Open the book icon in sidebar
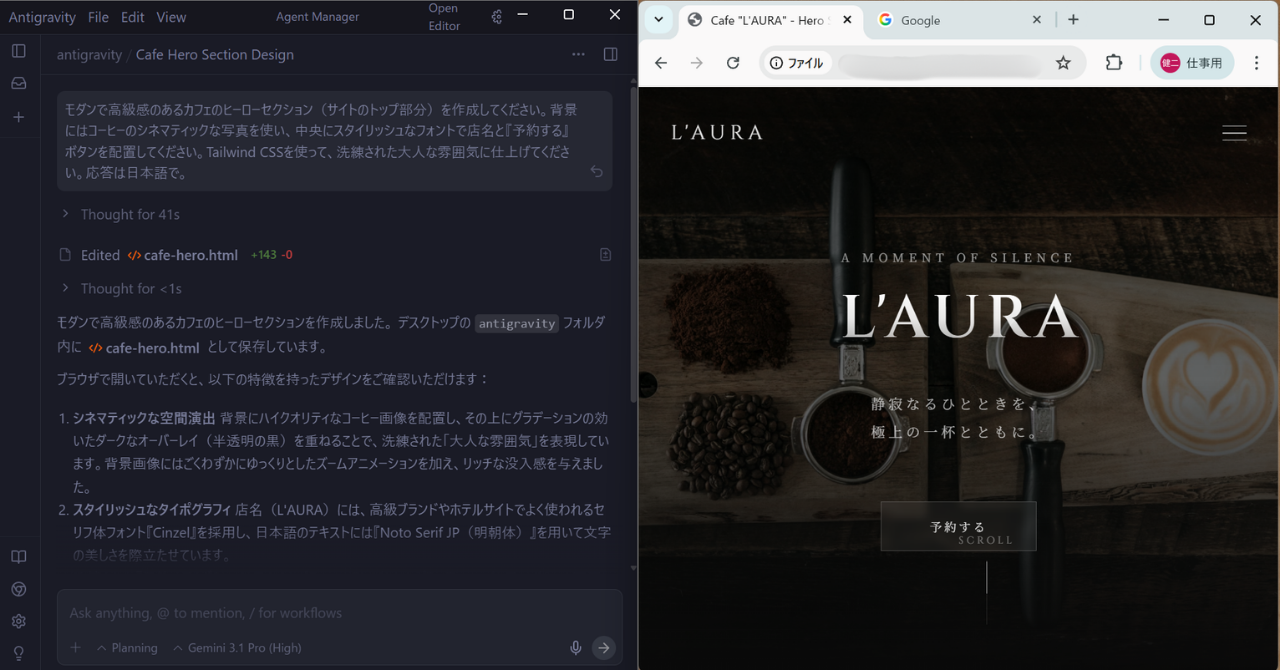The height and width of the screenshot is (671, 1280). (x=19, y=557)
